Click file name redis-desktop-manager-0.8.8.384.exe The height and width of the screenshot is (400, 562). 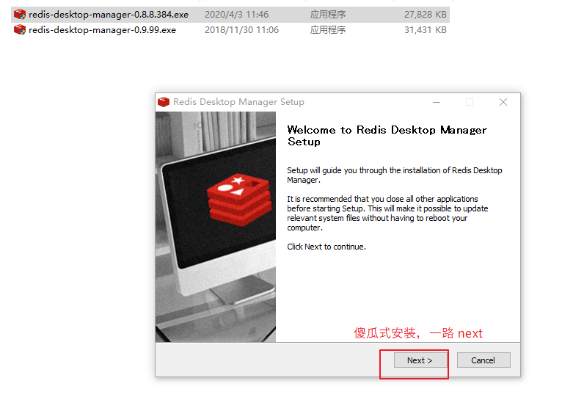click(109, 15)
